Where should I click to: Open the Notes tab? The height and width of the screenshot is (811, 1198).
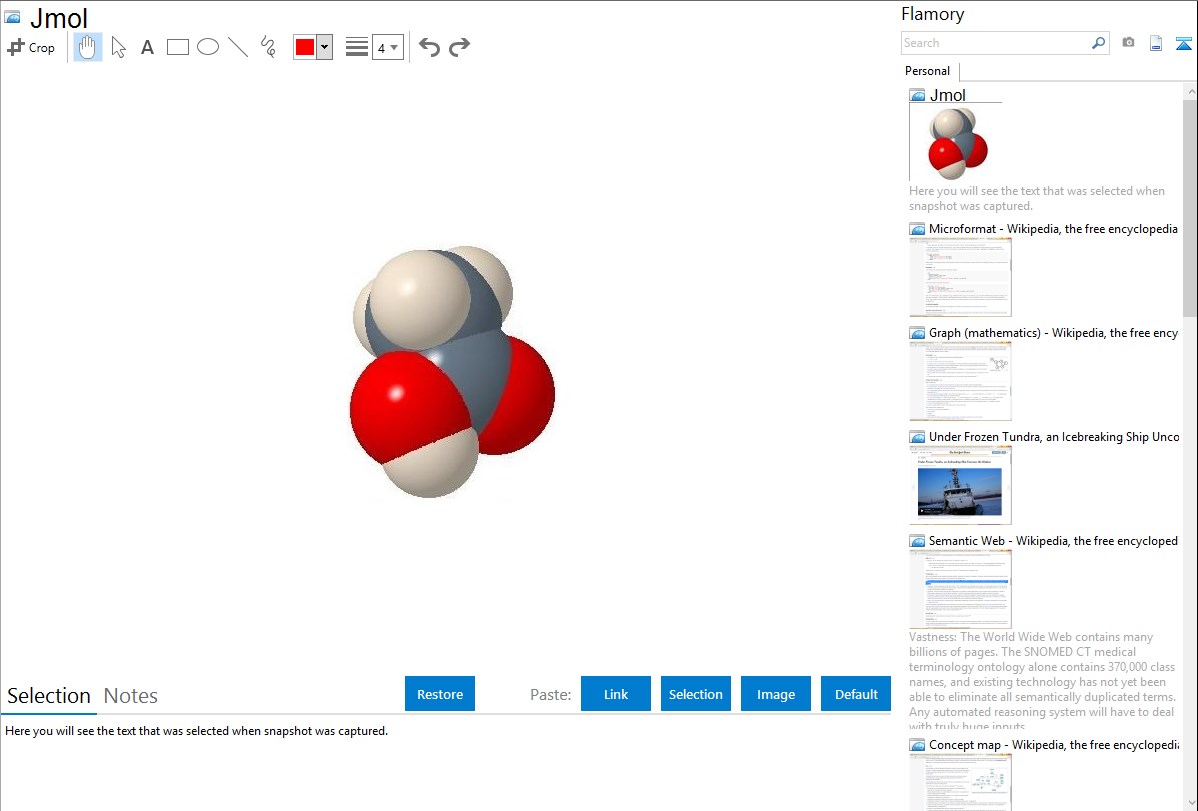click(x=131, y=696)
